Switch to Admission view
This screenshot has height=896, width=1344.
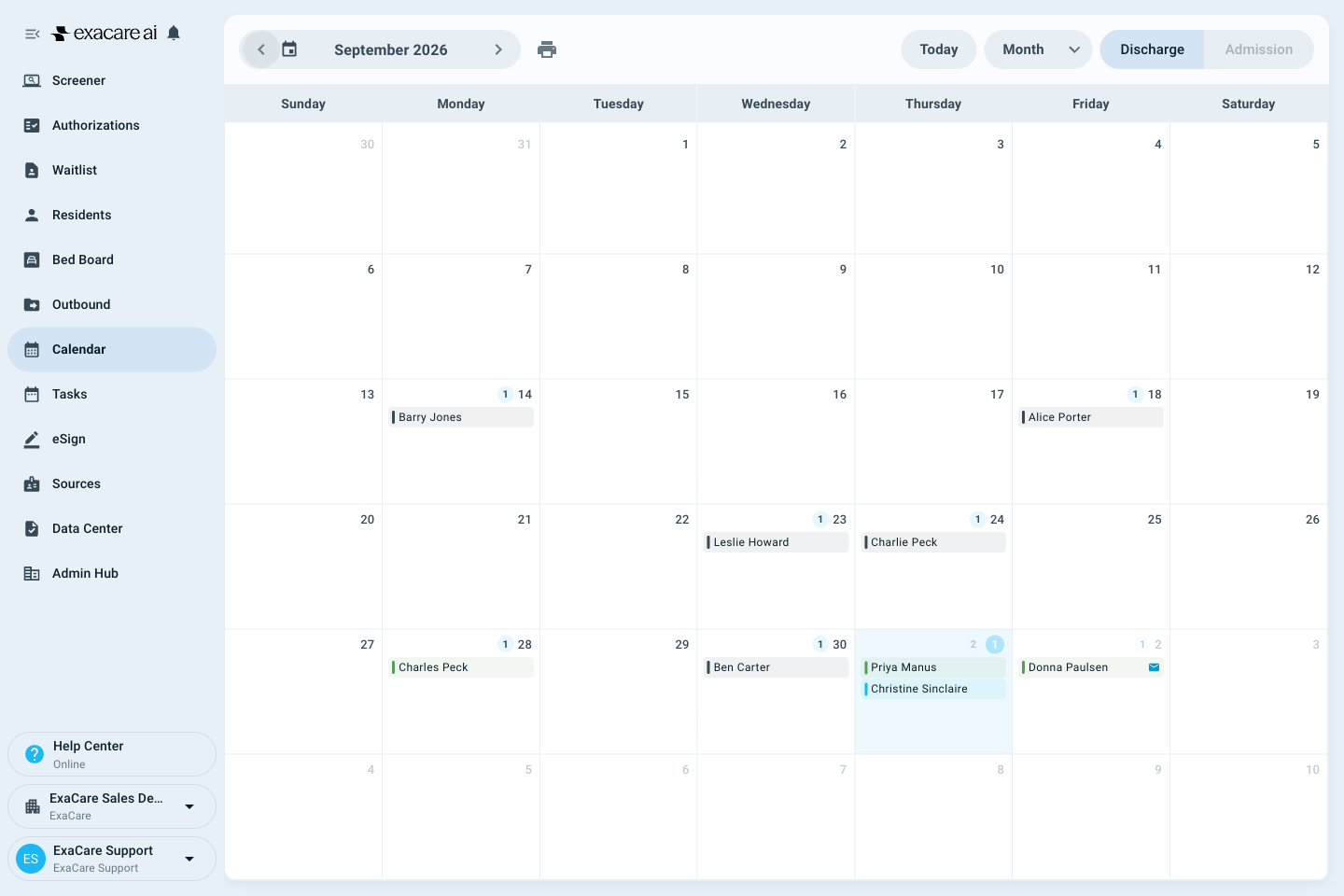click(1259, 49)
